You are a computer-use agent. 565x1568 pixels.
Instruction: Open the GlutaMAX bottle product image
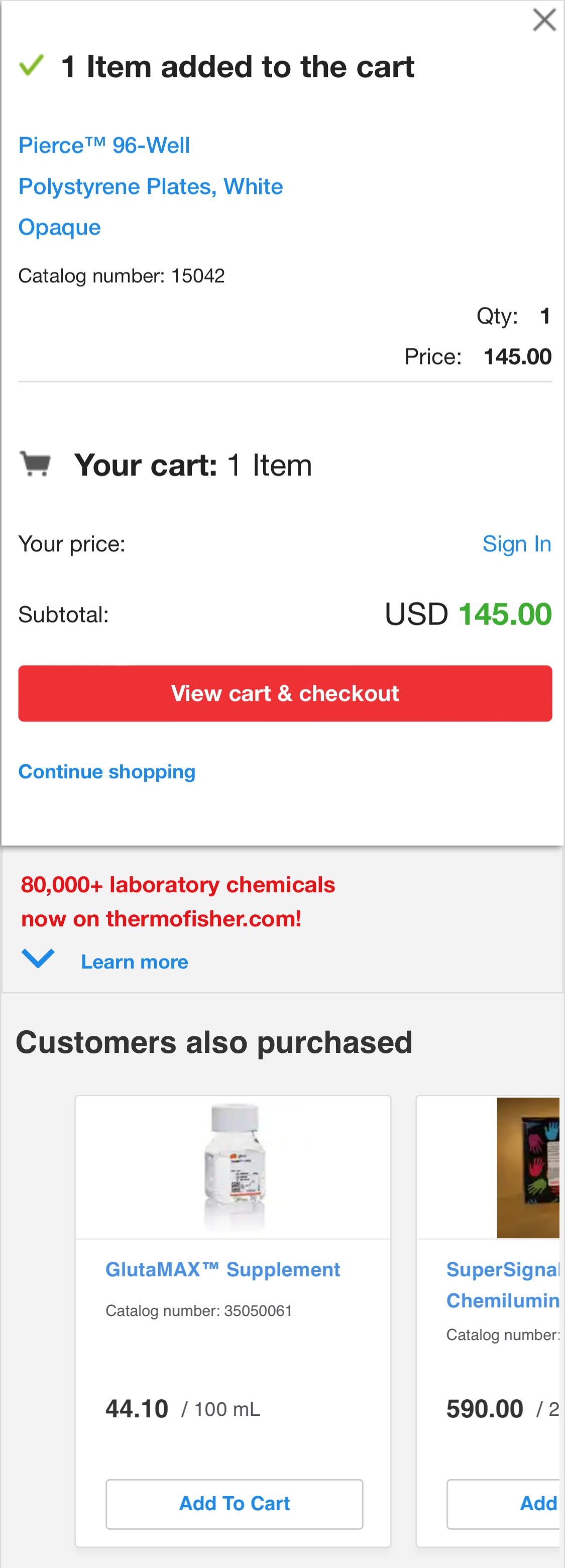(x=234, y=1166)
